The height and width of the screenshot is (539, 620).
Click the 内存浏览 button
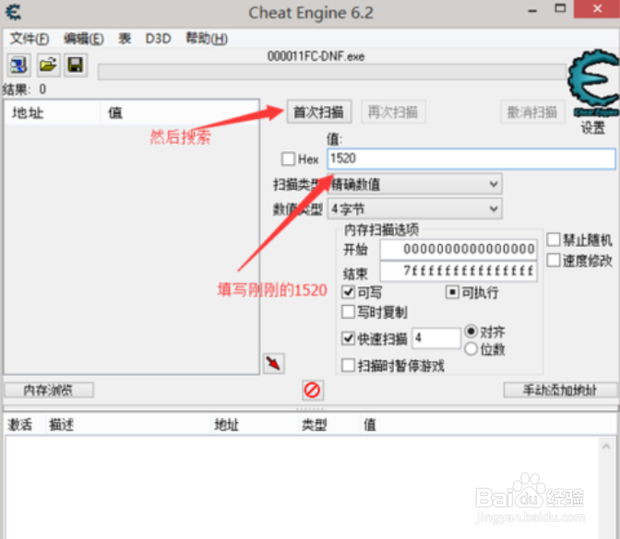(49, 390)
